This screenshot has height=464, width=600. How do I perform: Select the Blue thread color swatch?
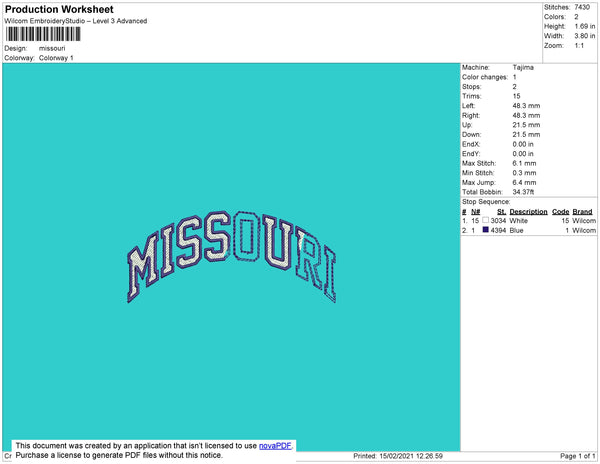pos(485,230)
